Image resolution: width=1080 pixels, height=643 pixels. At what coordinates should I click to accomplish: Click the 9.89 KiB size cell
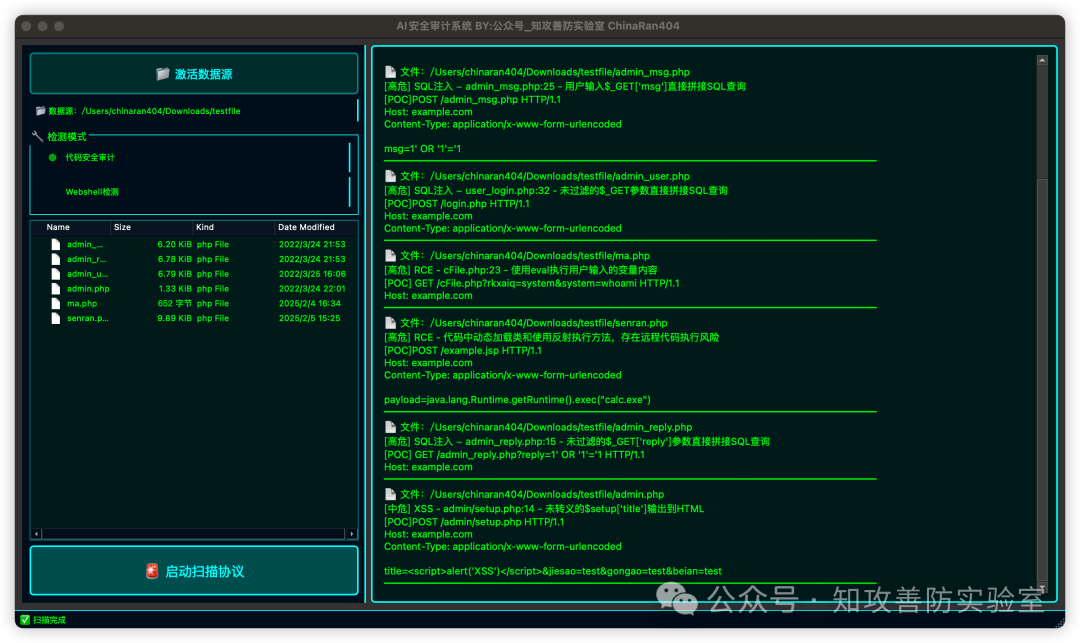point(174,318)
